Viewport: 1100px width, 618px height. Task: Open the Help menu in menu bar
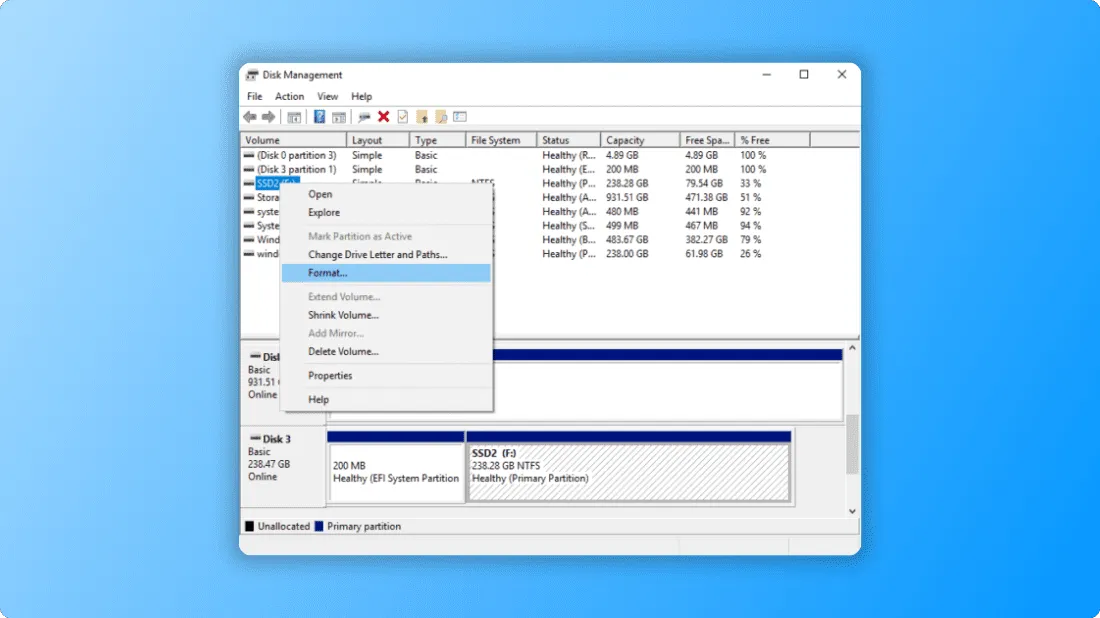pyautogui.click(x=361, y=97)
